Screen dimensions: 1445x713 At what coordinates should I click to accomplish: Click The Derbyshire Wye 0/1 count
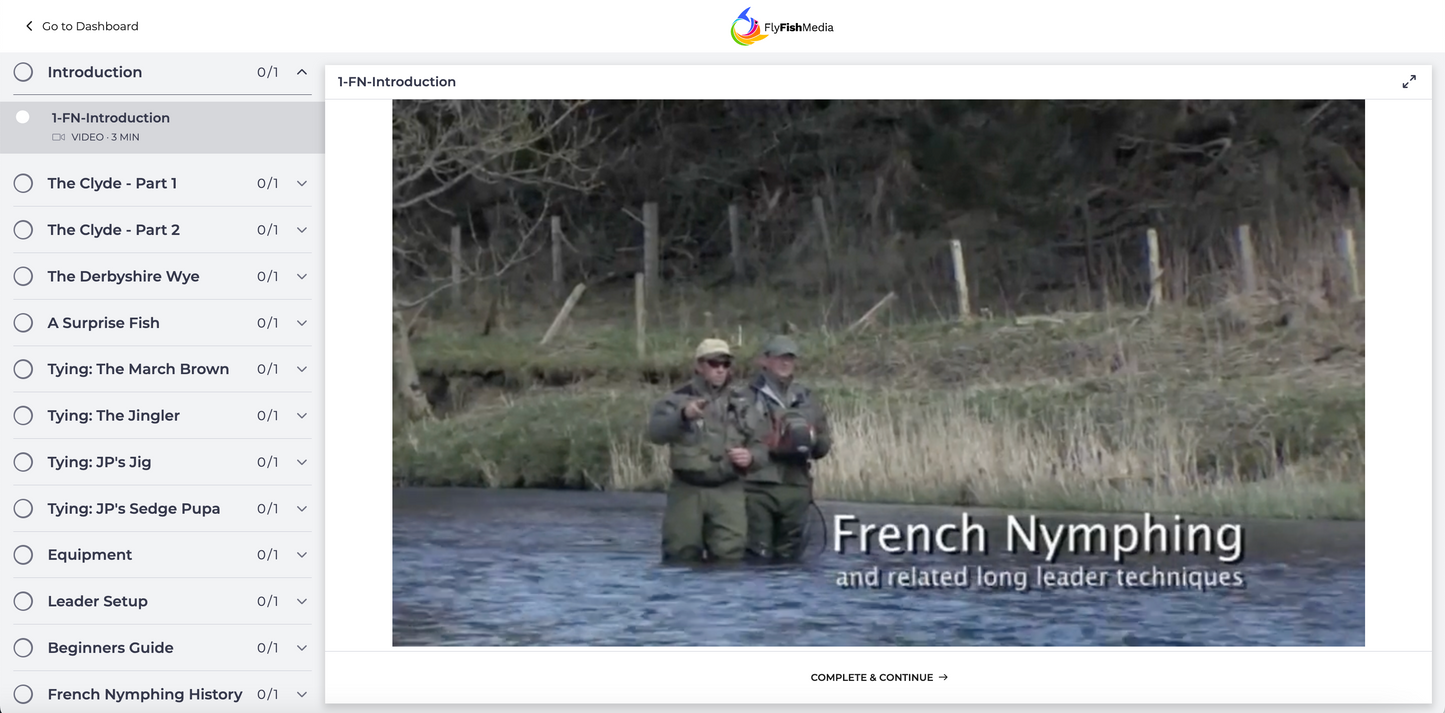[268, 276]
